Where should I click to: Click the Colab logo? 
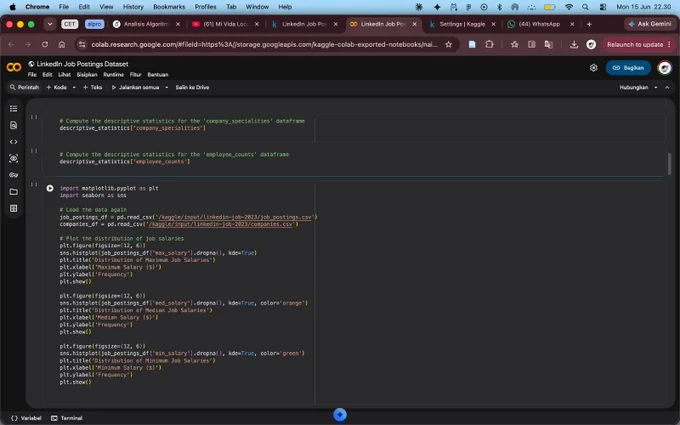tap(14, 68)
